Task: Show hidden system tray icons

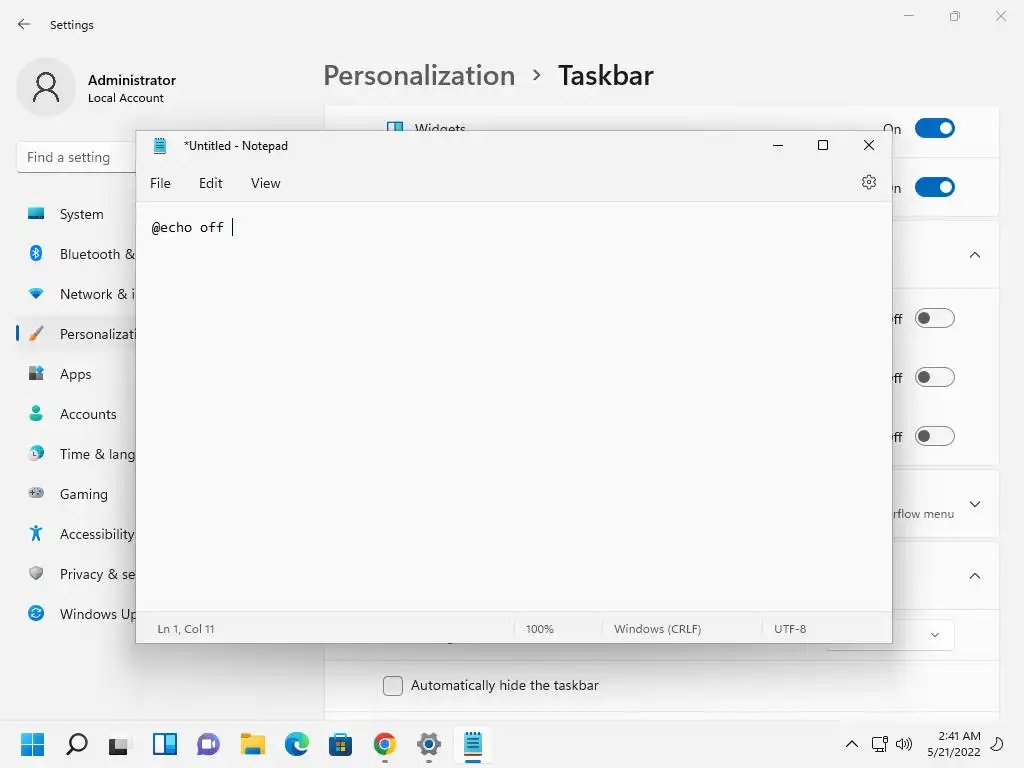Action: pyautogui.click(x=852, y=744)
